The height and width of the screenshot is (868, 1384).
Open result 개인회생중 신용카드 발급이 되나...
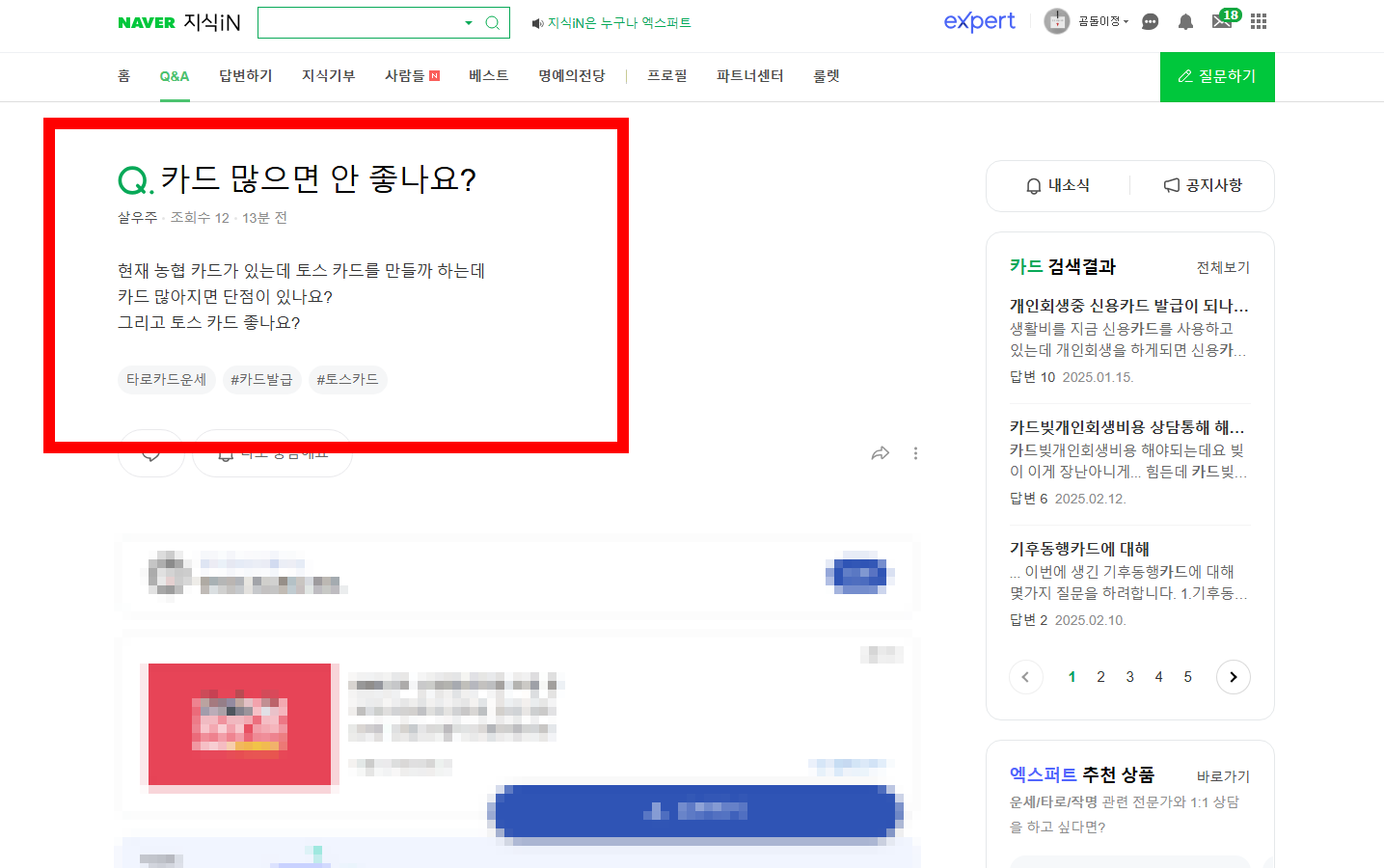(x=1129, y=306)
